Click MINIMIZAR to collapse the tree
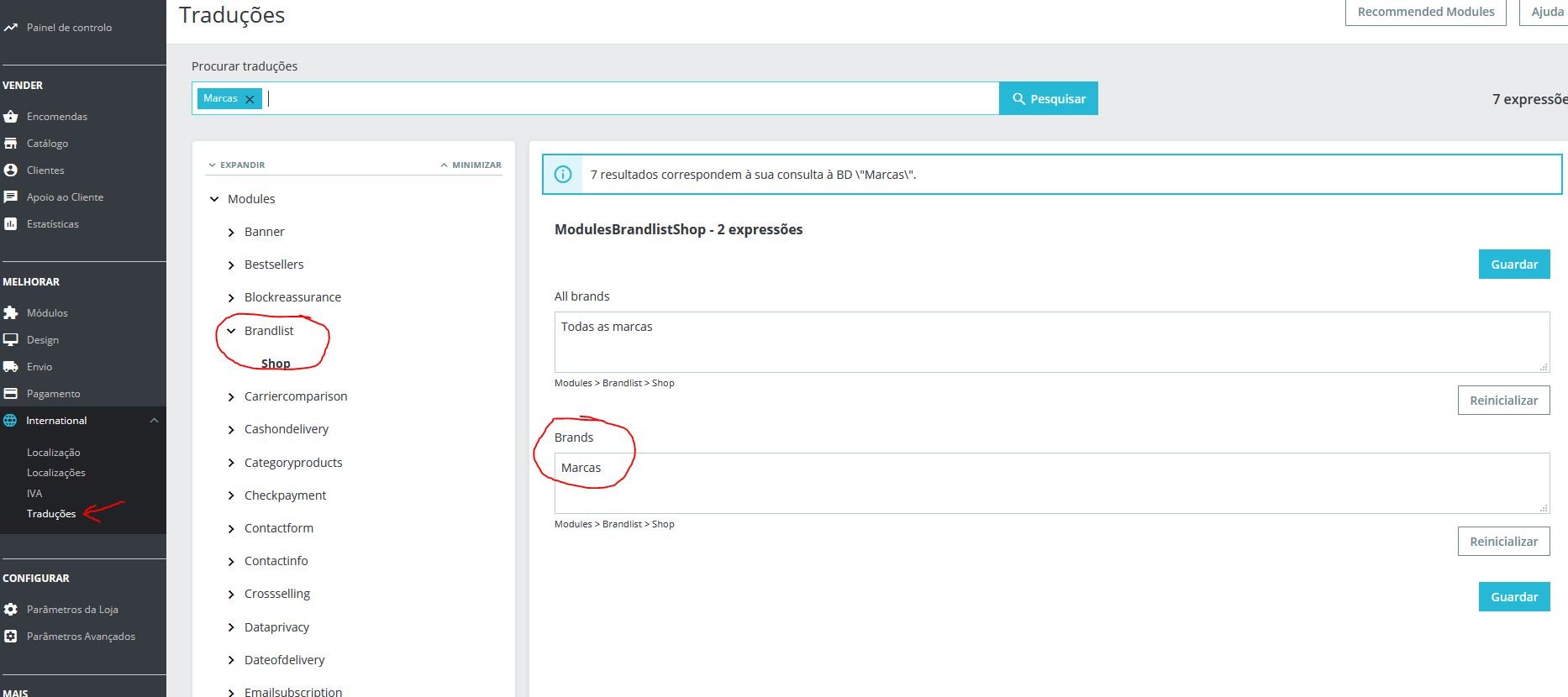 [x=471, y=165]
